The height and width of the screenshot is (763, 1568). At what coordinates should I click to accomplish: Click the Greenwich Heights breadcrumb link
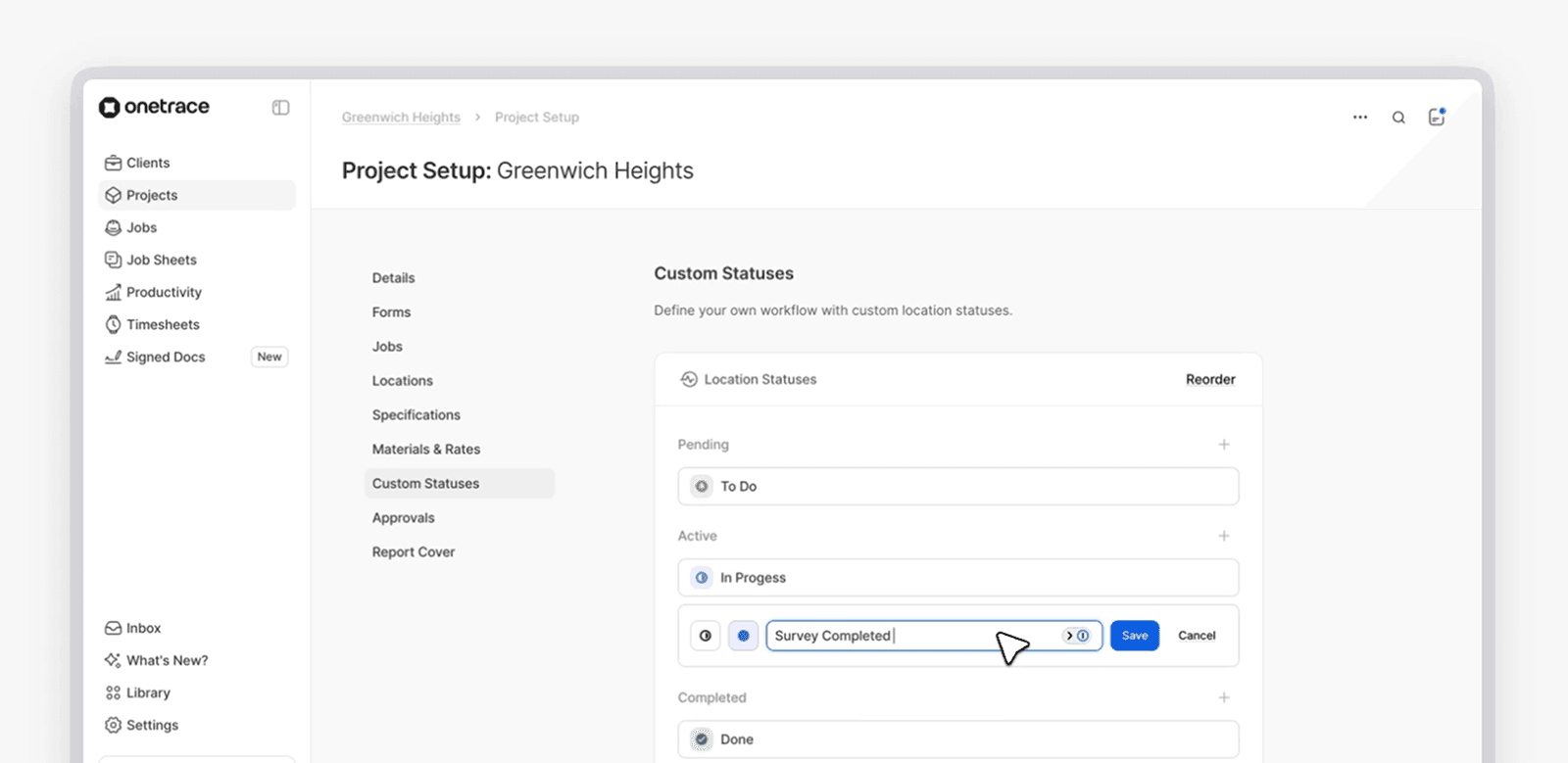click(401, 118)
